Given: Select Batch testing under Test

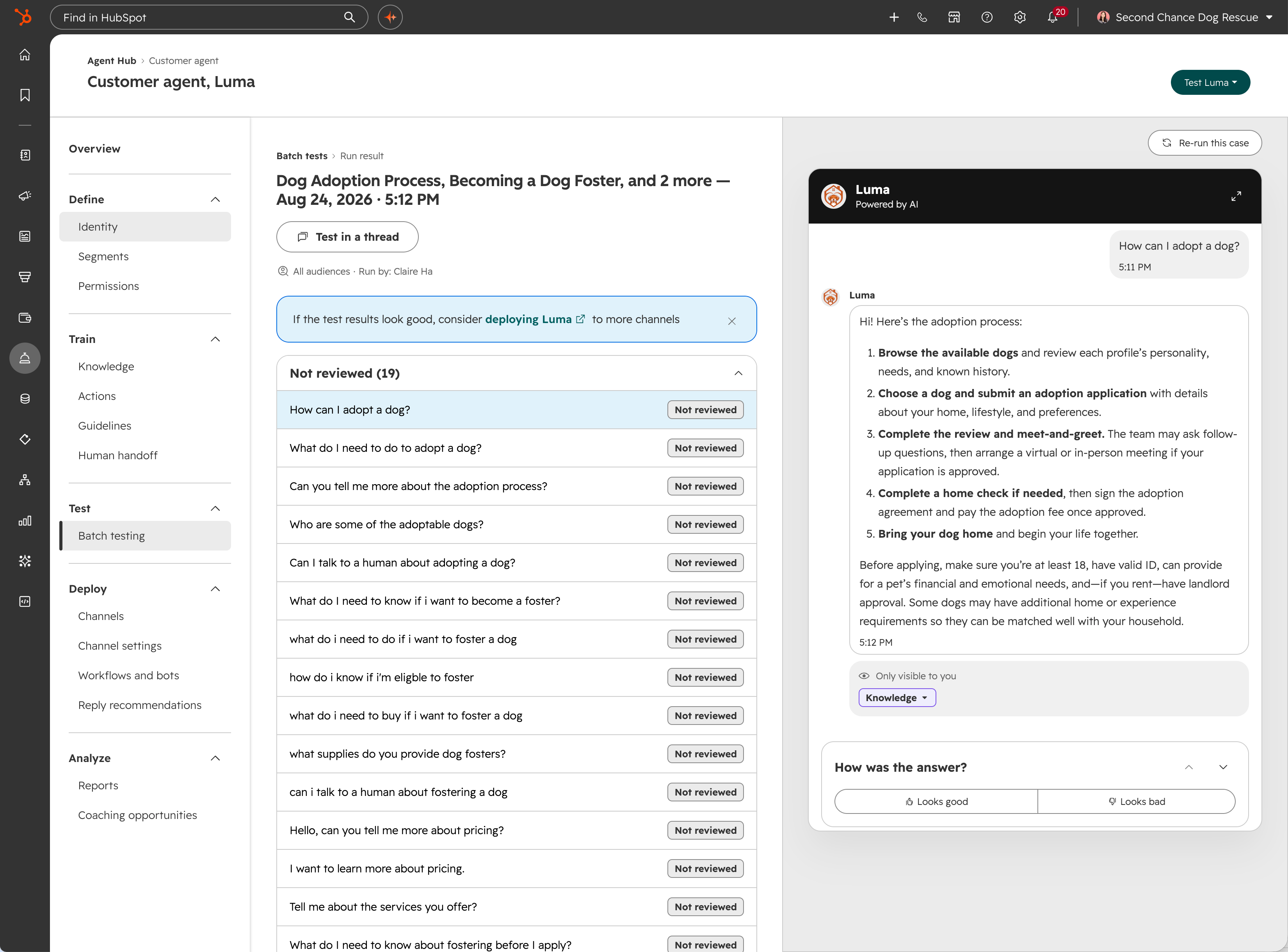Looking at the screenshot, I should (145, 536).
